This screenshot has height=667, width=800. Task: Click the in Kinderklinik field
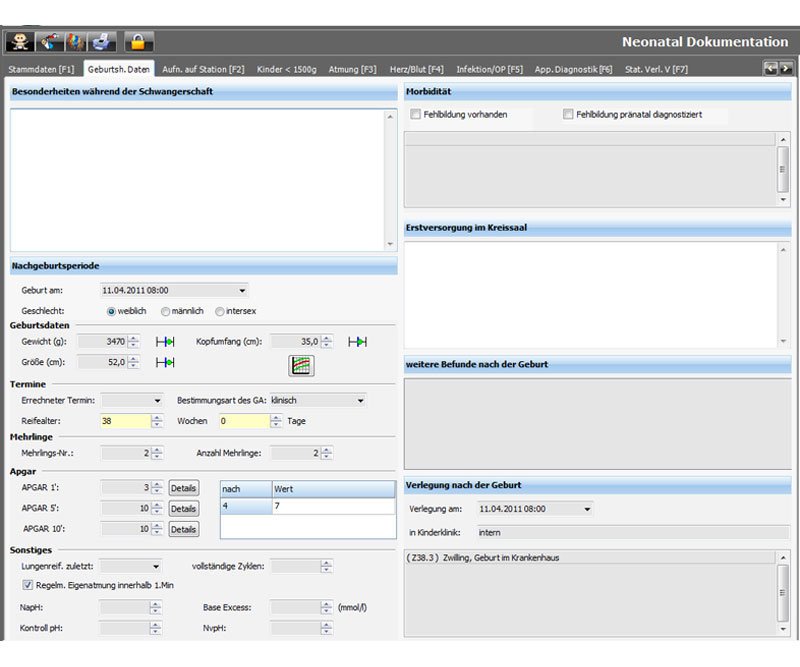[633, 533]
